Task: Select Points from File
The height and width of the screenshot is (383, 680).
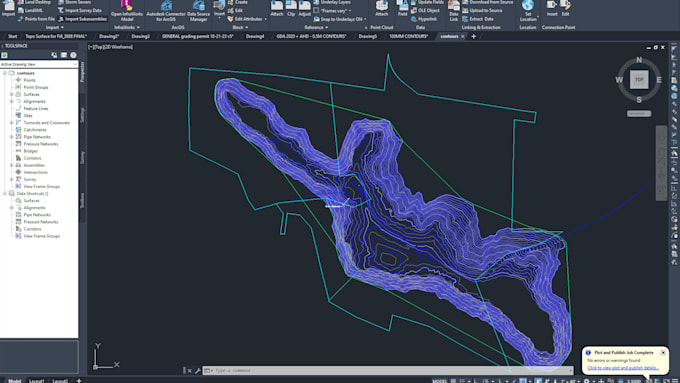Action: pyautogui.click(x=36, y=19)
